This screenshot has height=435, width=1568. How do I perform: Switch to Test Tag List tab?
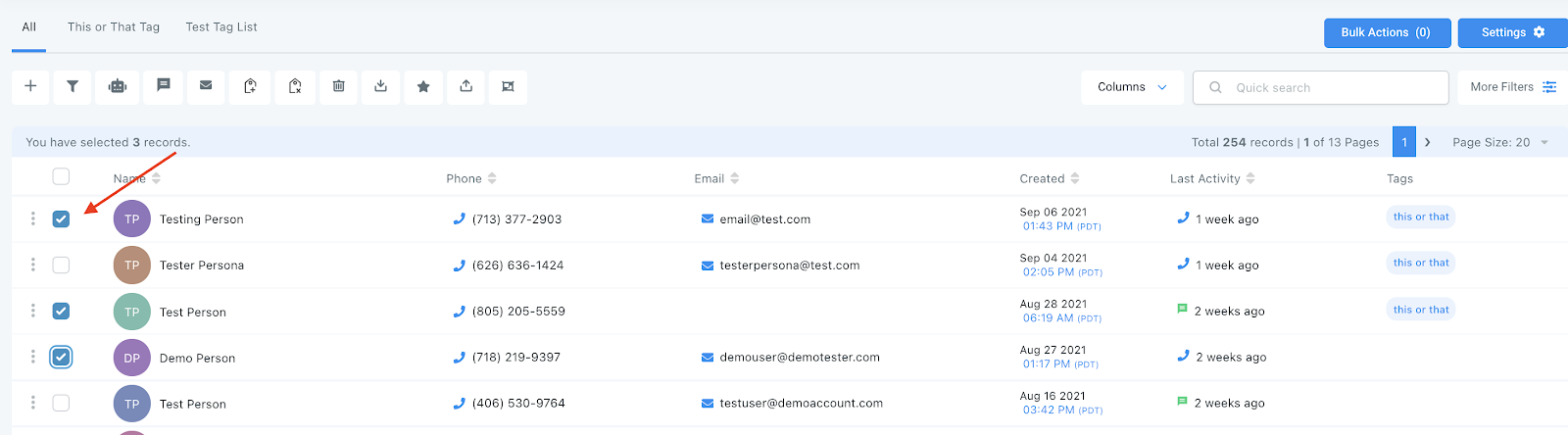[x=221, y=27]
